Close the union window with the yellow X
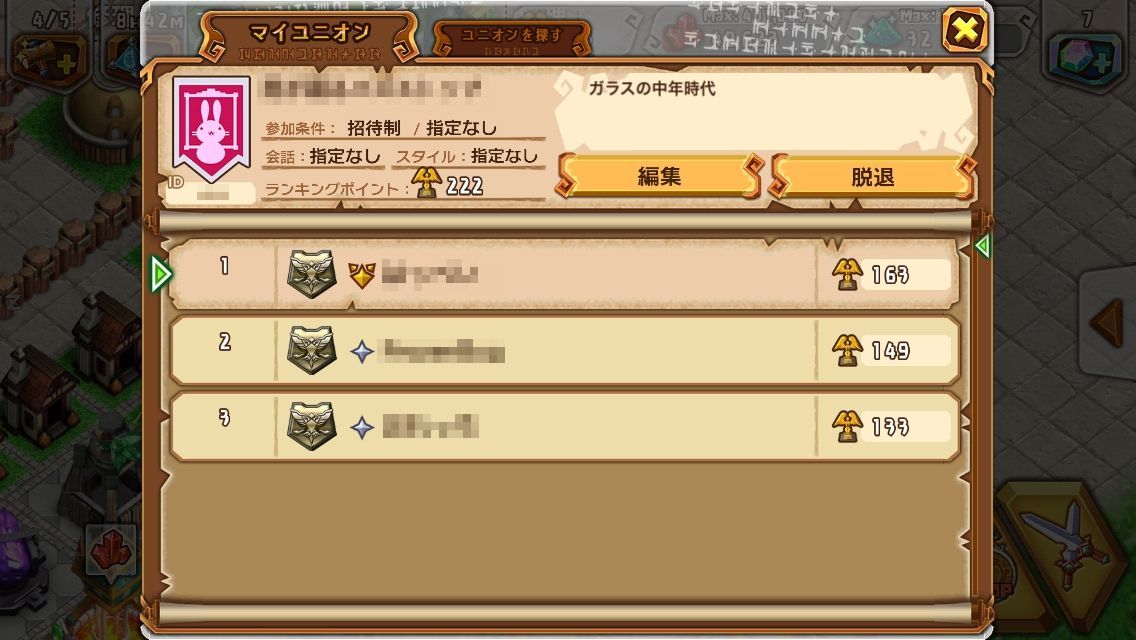1136x640 pixels. [x=964, y=30]
